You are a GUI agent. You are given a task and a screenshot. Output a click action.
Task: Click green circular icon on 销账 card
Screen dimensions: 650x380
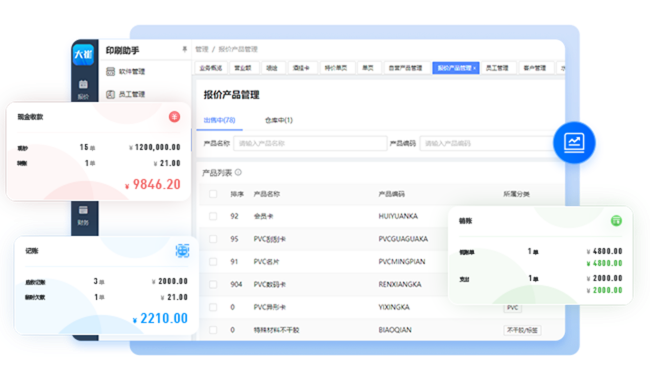pos(616,220)
